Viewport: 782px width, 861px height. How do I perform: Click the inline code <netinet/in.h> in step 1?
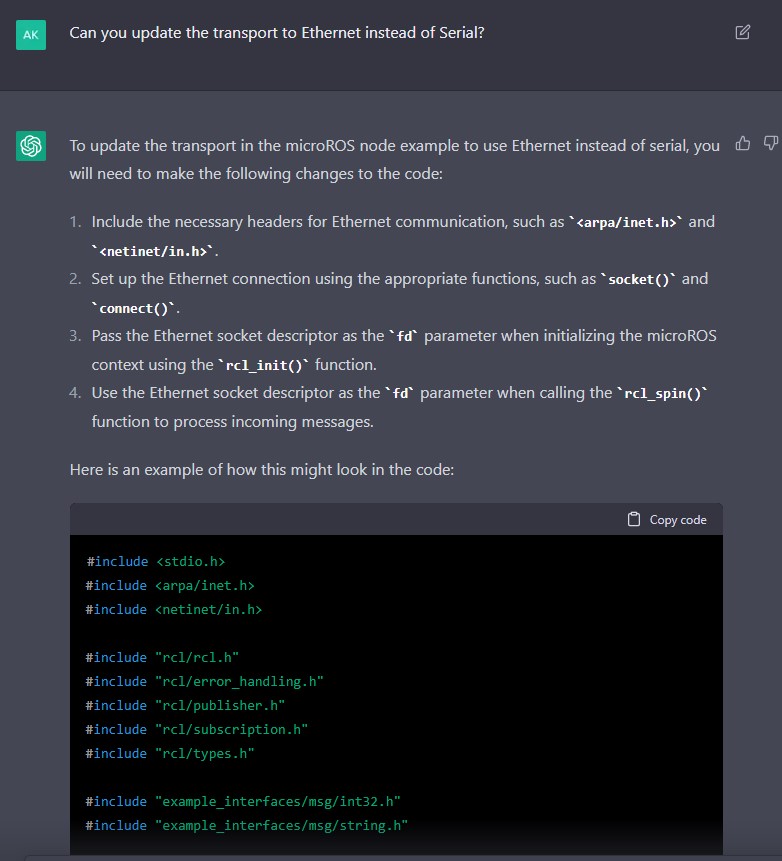(154, 251)
